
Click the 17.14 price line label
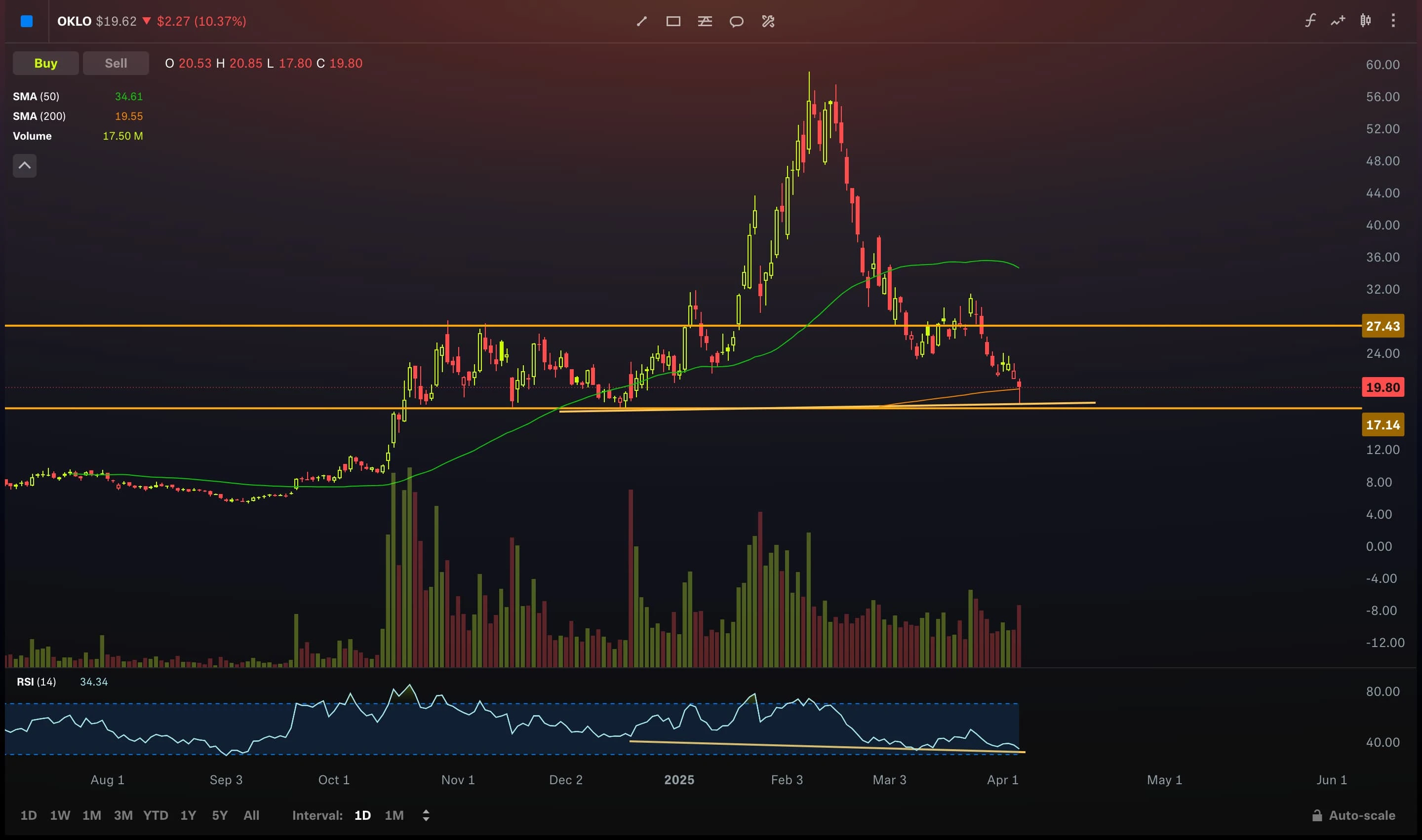(x=1383, y=424)
